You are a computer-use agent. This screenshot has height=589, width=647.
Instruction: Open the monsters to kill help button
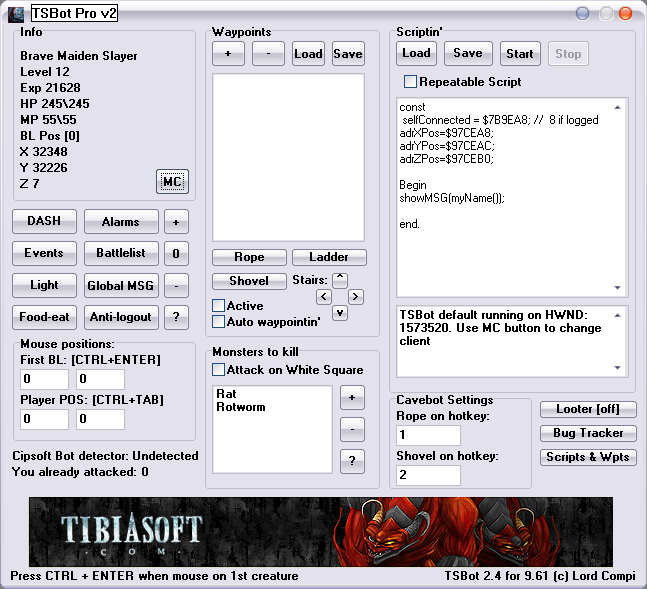click(x=353, y=461)
